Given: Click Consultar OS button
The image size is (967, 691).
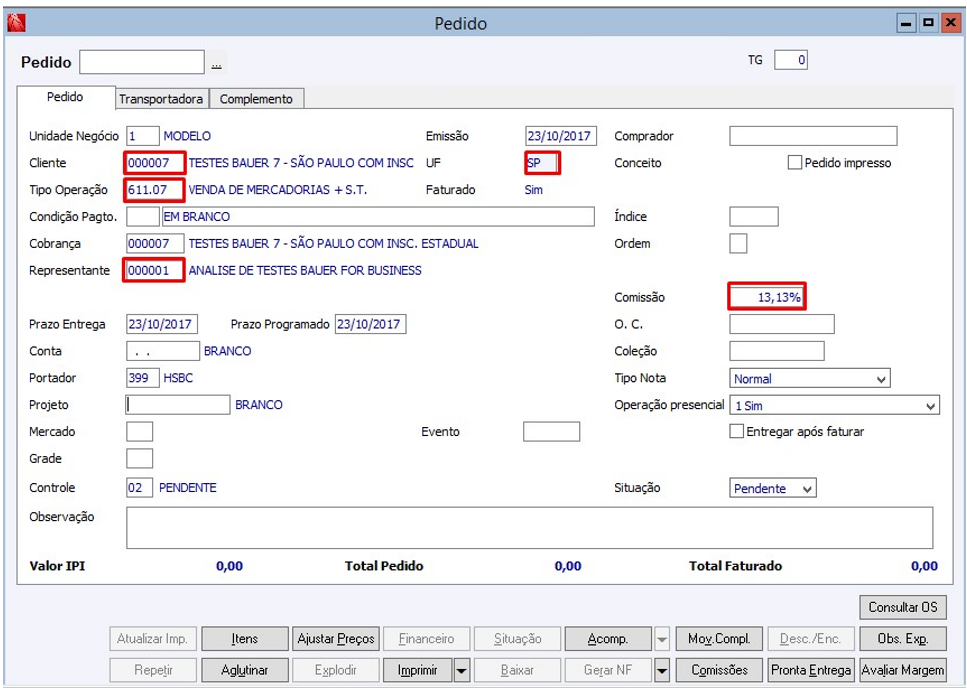Looking at the screenshot, I should coord(903,607).
